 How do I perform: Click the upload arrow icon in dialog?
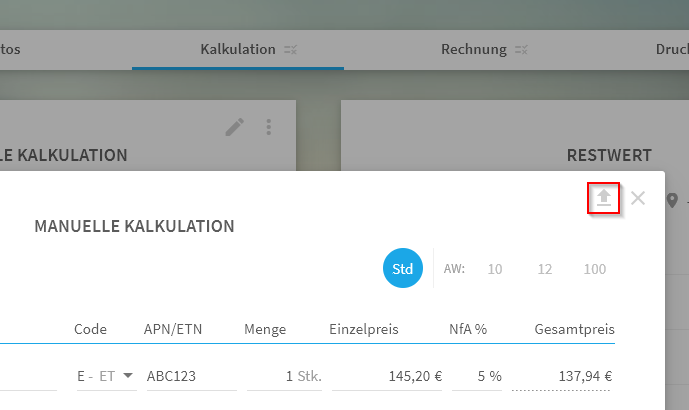pyautogui.click(x=604, y=198)
